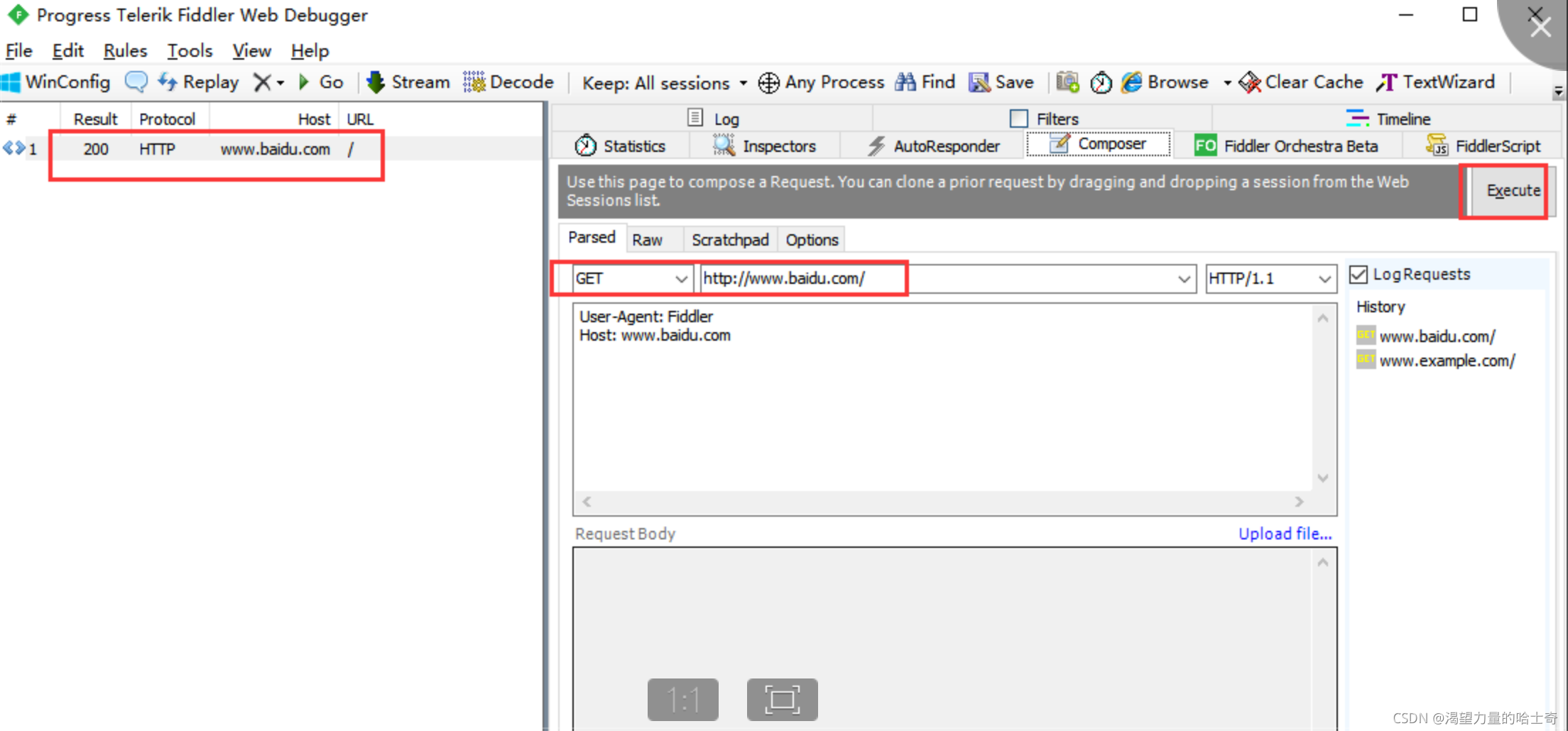Select the Composer tab
This screenshot has height=731, width=1568.
tap(1099, 143)
